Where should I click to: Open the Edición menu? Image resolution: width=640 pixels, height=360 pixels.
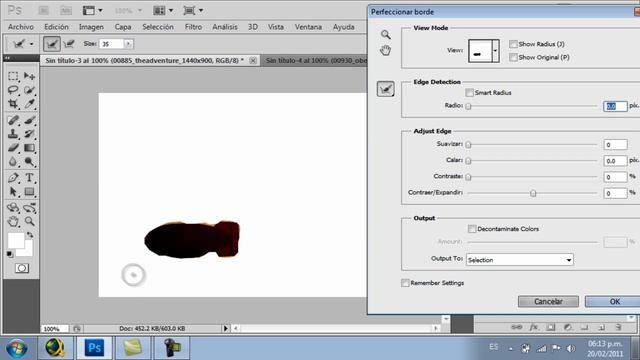(x=56, y=27)
